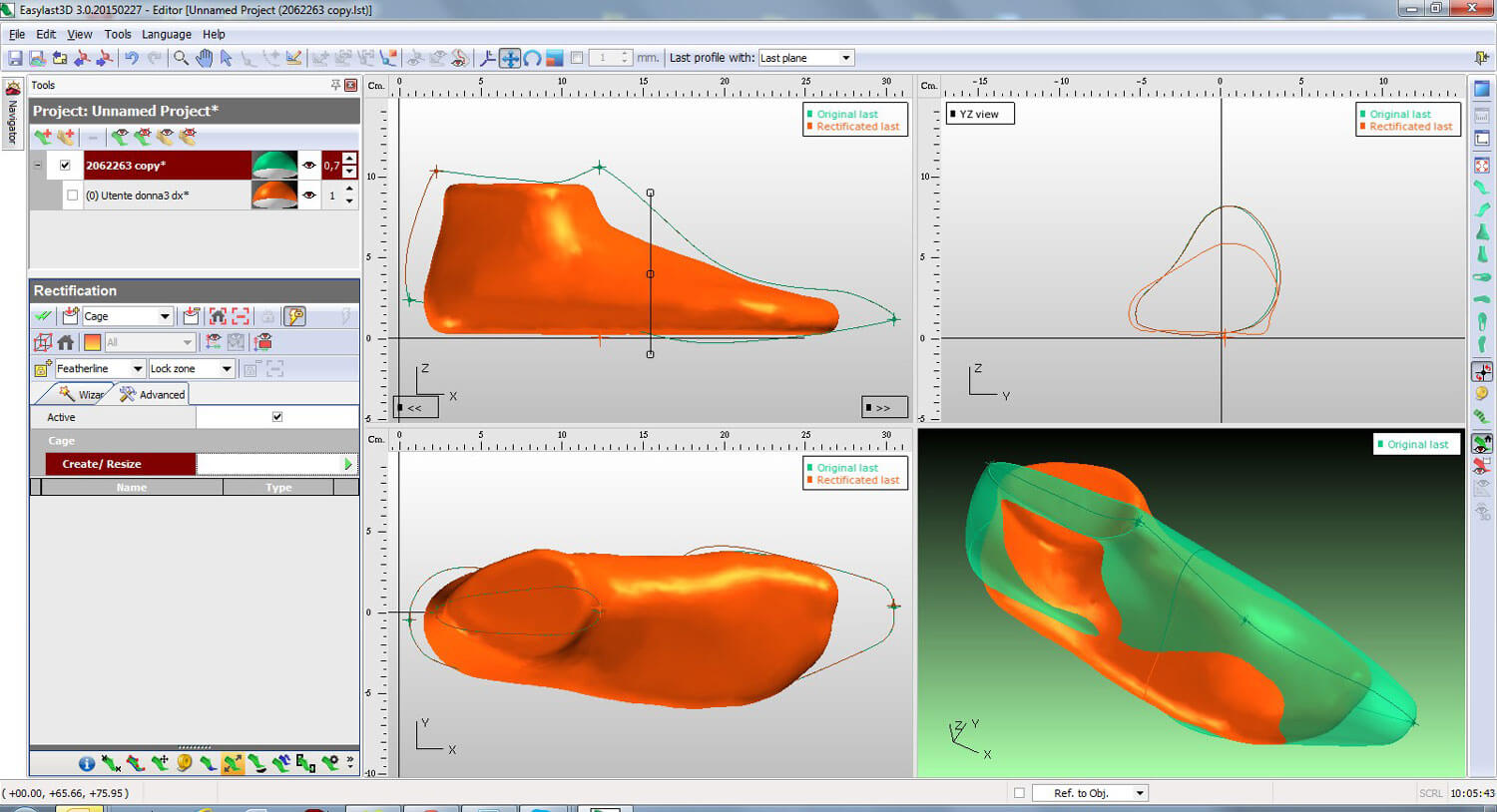Screen dimensions: 1497x812
Task: Click the home icon in Rectification panel
Action: [x=66, y=342]
